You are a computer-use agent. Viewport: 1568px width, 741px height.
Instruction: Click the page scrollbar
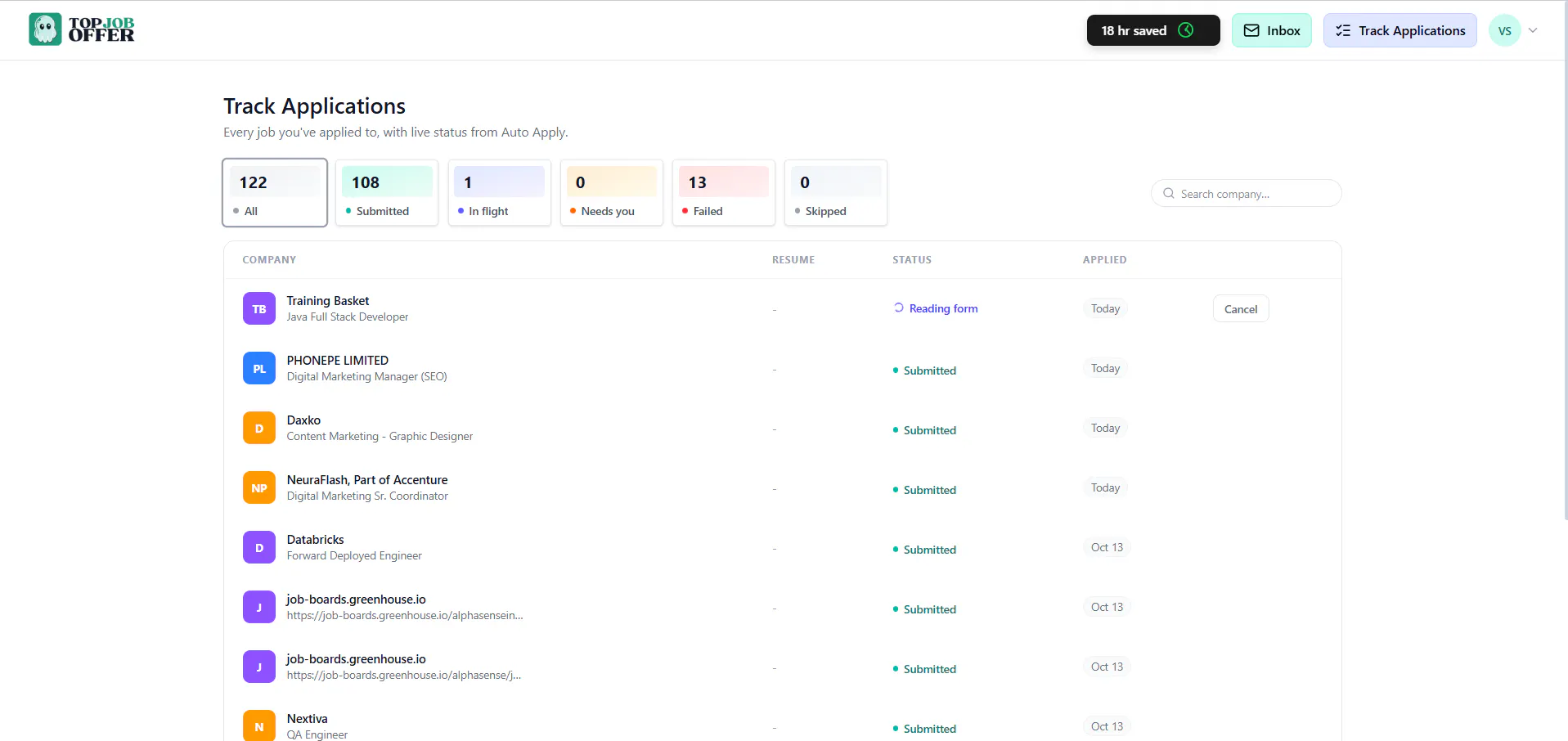1565,262
